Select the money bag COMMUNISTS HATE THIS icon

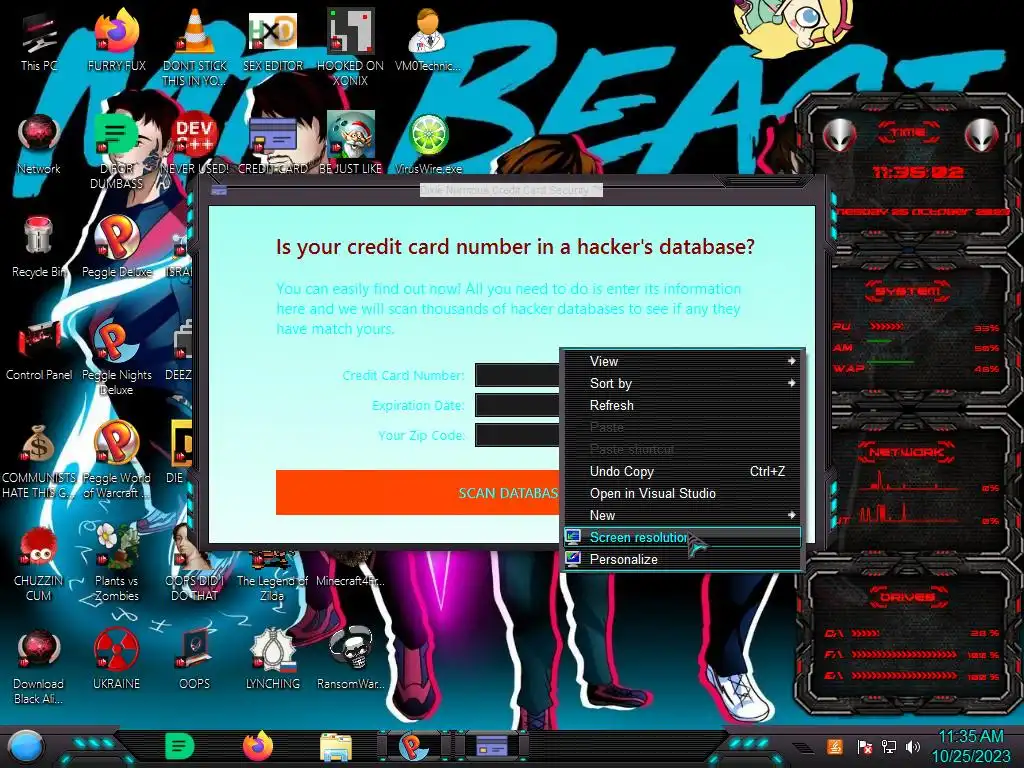[x=39, y=461]
